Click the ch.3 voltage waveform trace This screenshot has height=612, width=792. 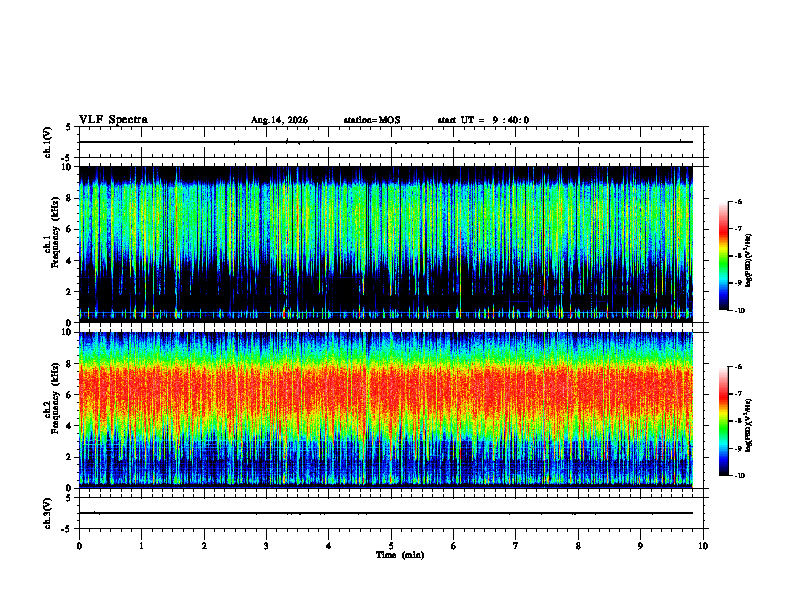[386, 513]
